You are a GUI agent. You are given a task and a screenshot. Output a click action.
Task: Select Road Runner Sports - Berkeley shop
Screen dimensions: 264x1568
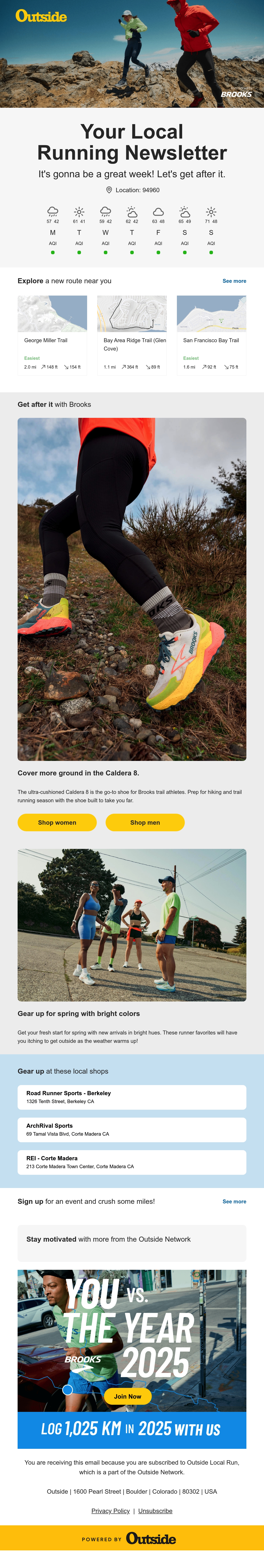[132, 1097]
